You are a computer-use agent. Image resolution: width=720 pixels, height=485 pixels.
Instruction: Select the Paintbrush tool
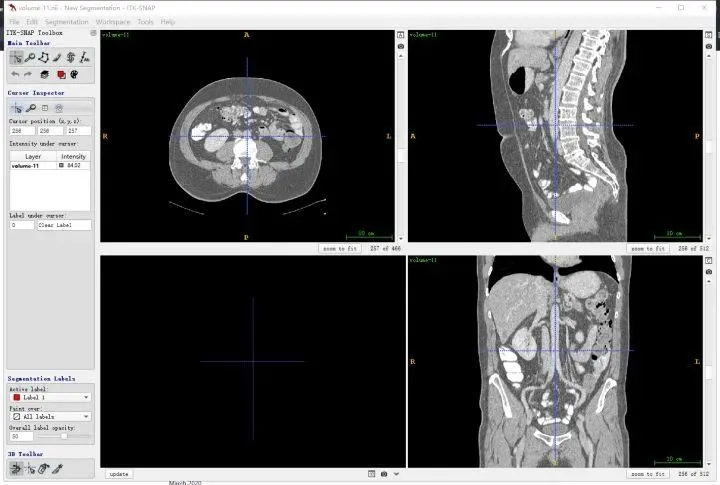pyautogui.click(x=57, y=57)
